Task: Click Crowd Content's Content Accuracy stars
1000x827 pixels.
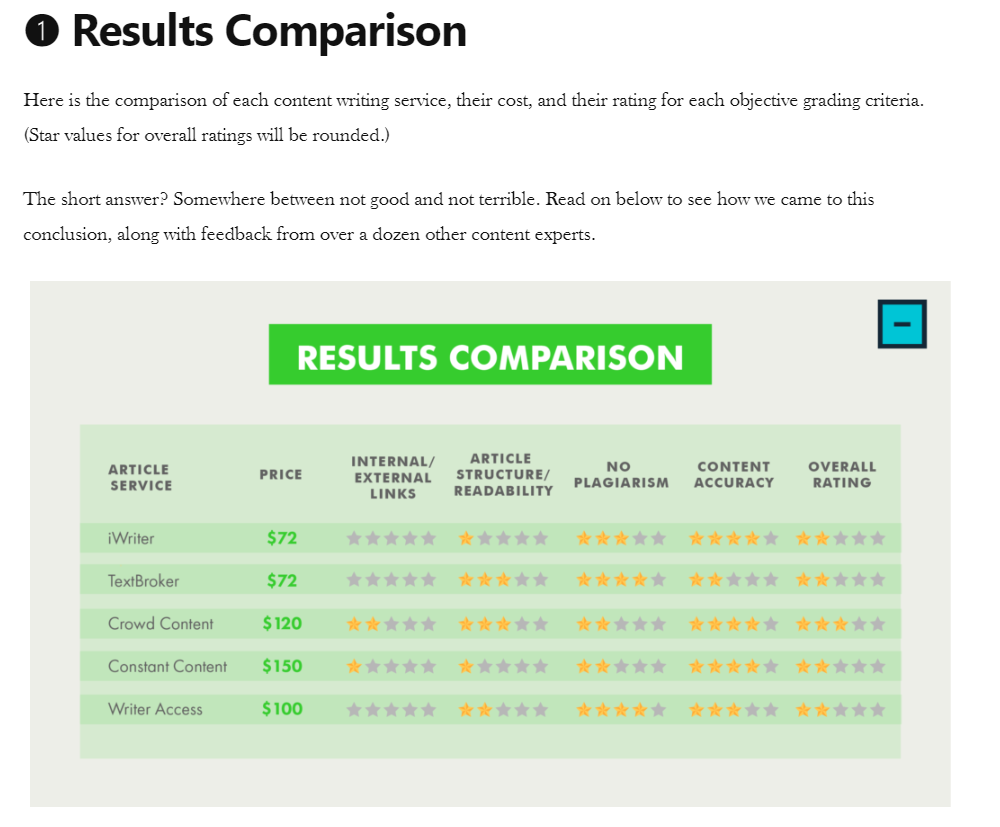Action: pos(734,623)
